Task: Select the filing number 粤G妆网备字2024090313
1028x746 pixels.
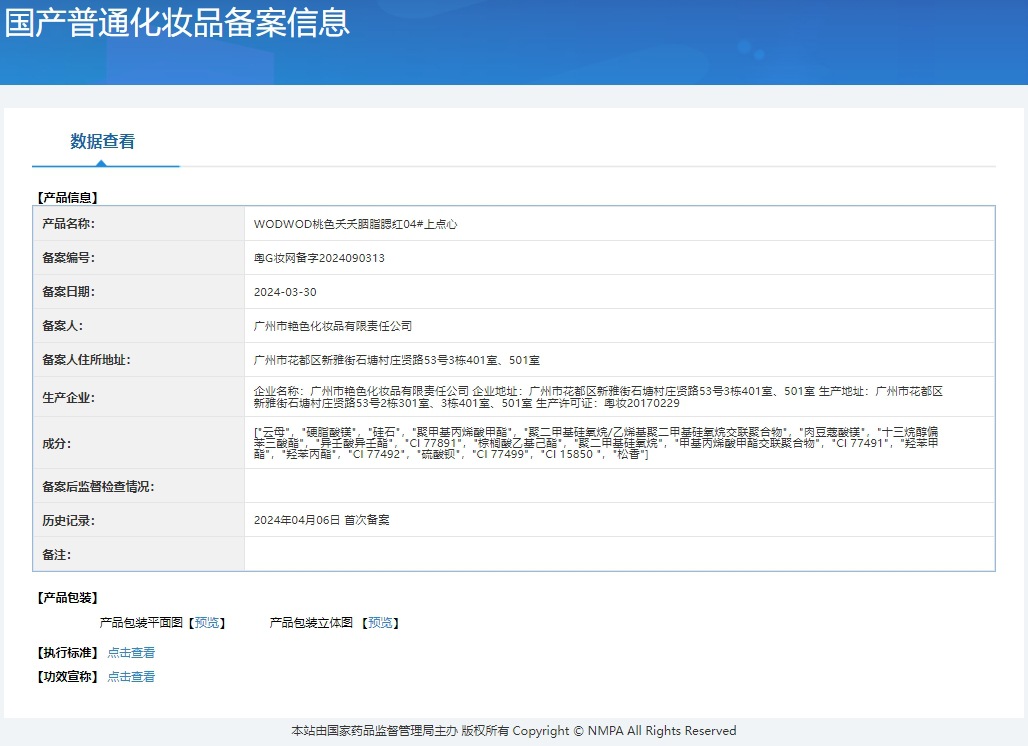Action: pyautogui.click(x=319, y=258)
